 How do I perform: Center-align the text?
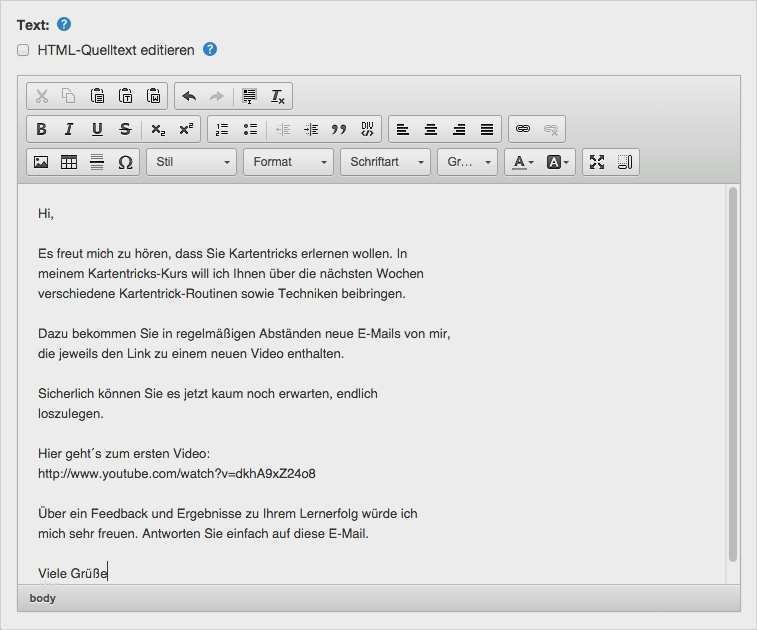pyautogui.click(x=431, y=129)
